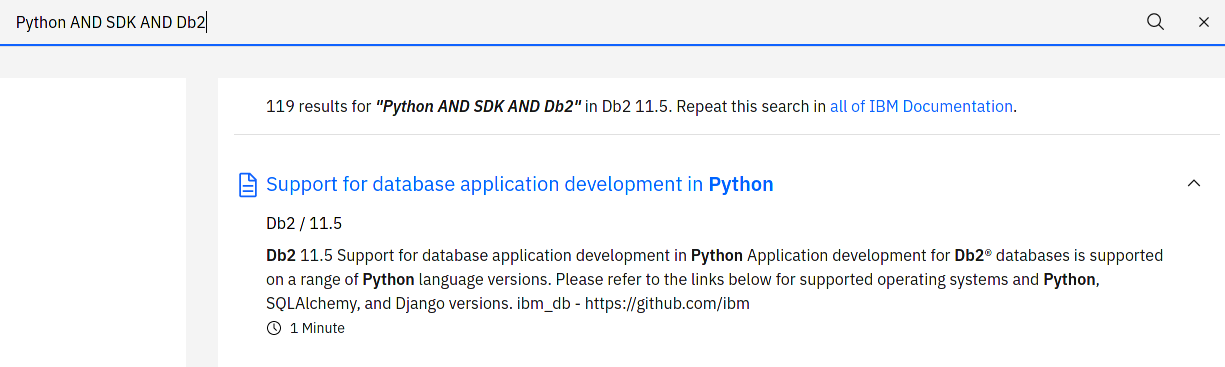This screenshot has width=1225, height=367.
Task: Open the 'all of IBM Documentation' link
Action: coord(921,106)
